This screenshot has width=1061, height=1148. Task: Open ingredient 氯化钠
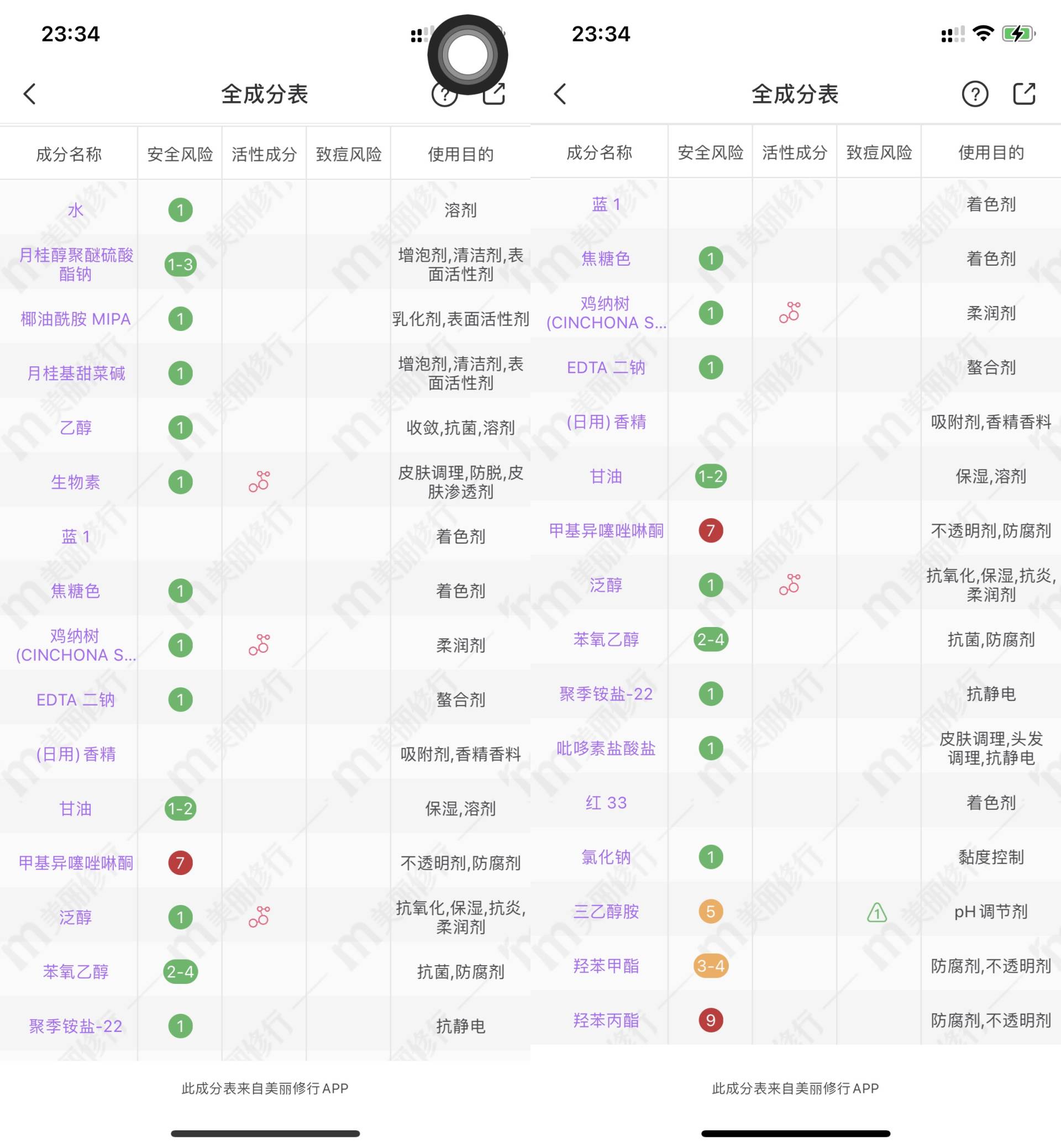pos(606,857)
